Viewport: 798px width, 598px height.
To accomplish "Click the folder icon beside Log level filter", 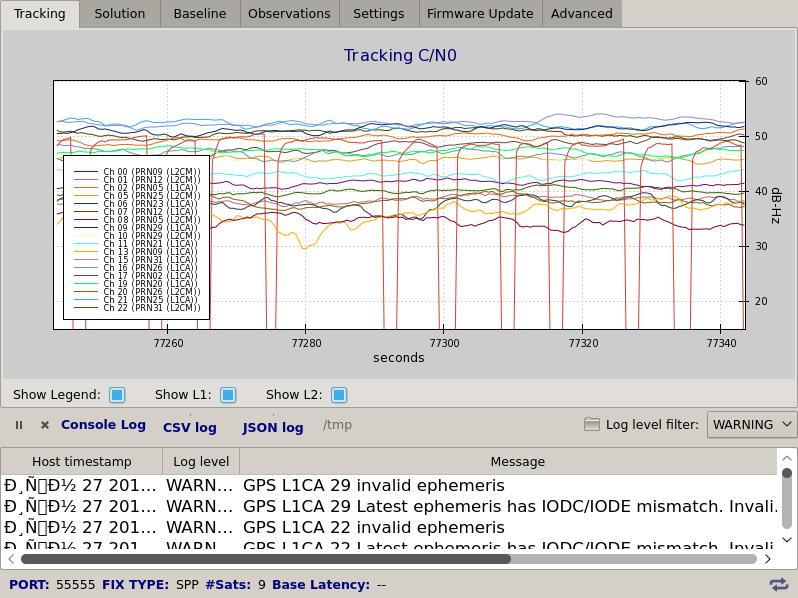I will pos(592,425).
